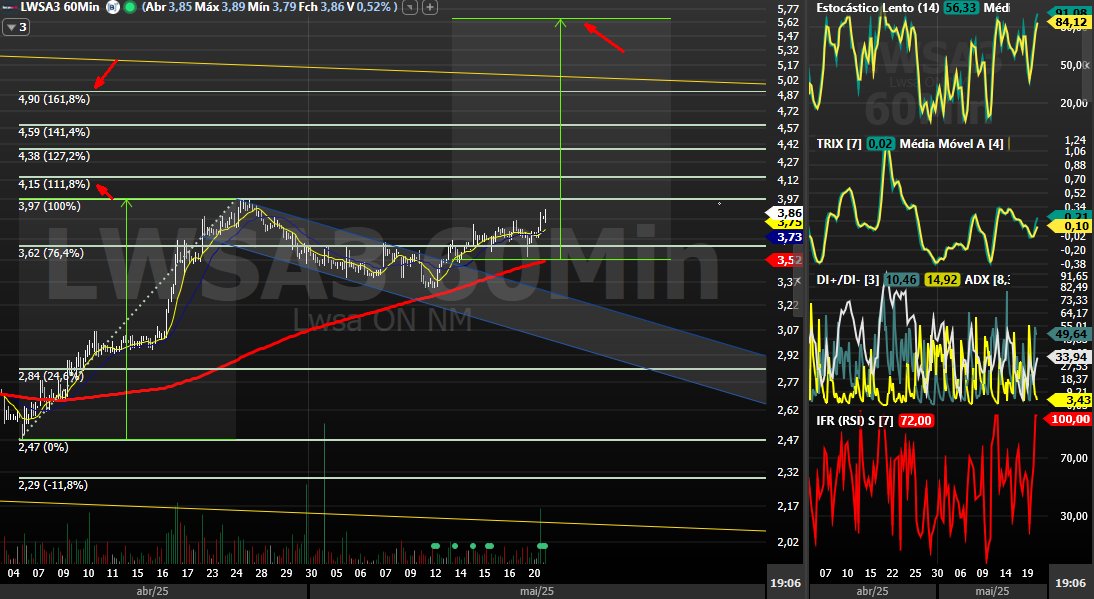Click the Fch 3,86 closing value in the header
The image size is (1094, 599).
pyautogui.click(x=322, y=7)
